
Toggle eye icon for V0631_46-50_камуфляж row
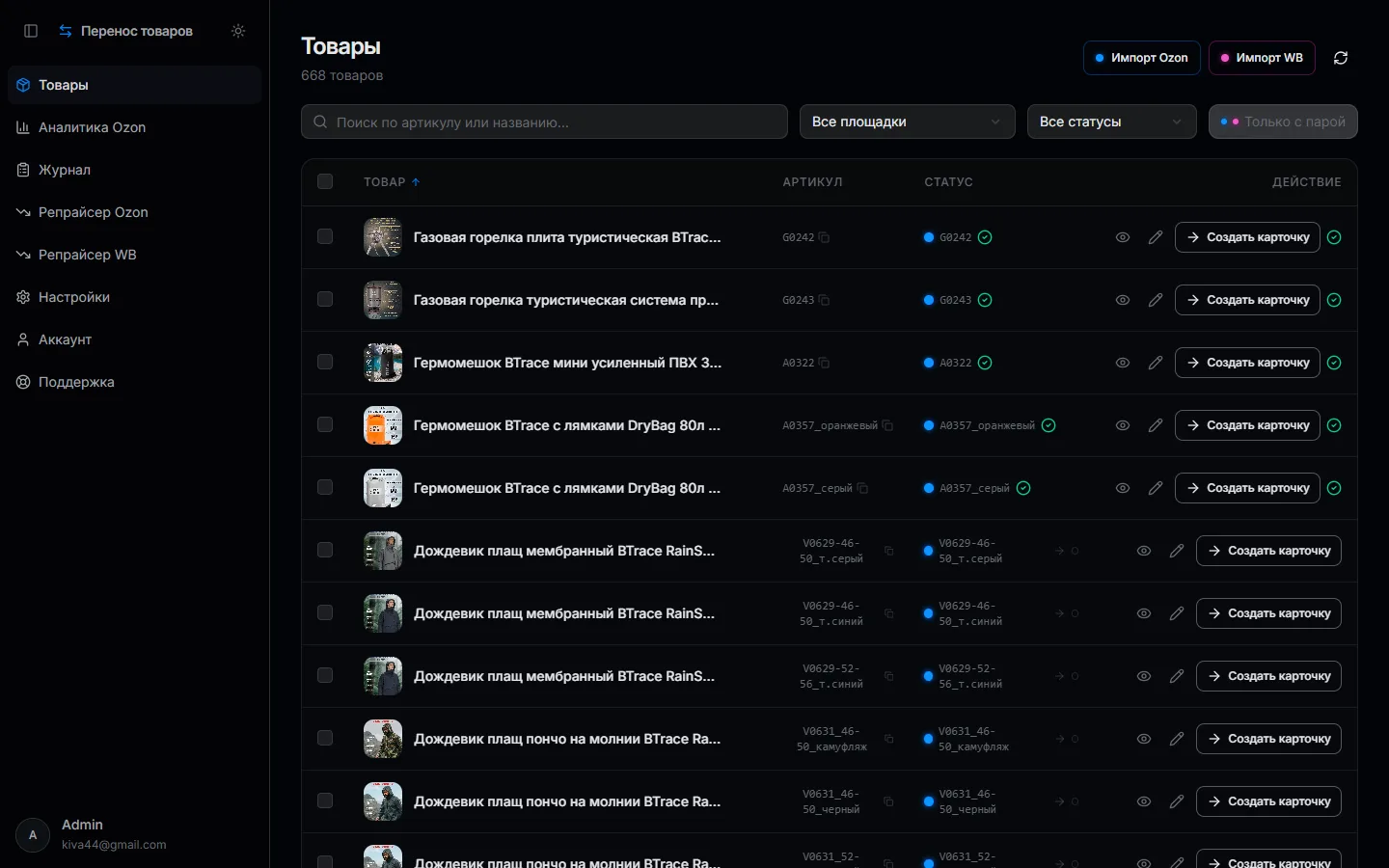tap(1144, 739)
